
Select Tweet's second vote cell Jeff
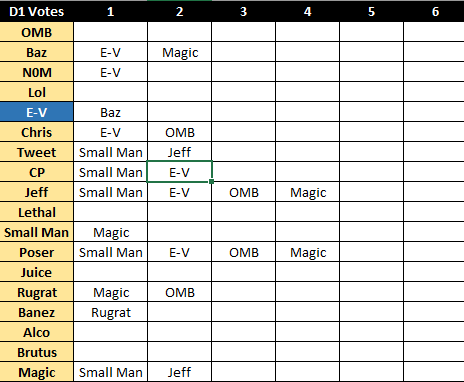tap(179, 152)
